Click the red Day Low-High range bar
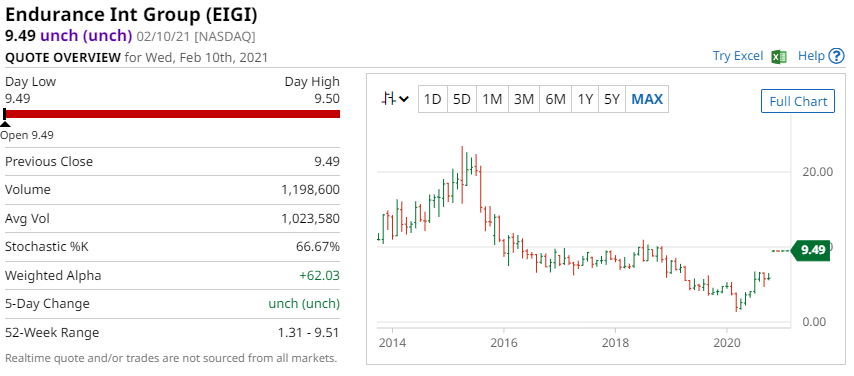Viewport: 854px width, 376px height. [172, 114]
